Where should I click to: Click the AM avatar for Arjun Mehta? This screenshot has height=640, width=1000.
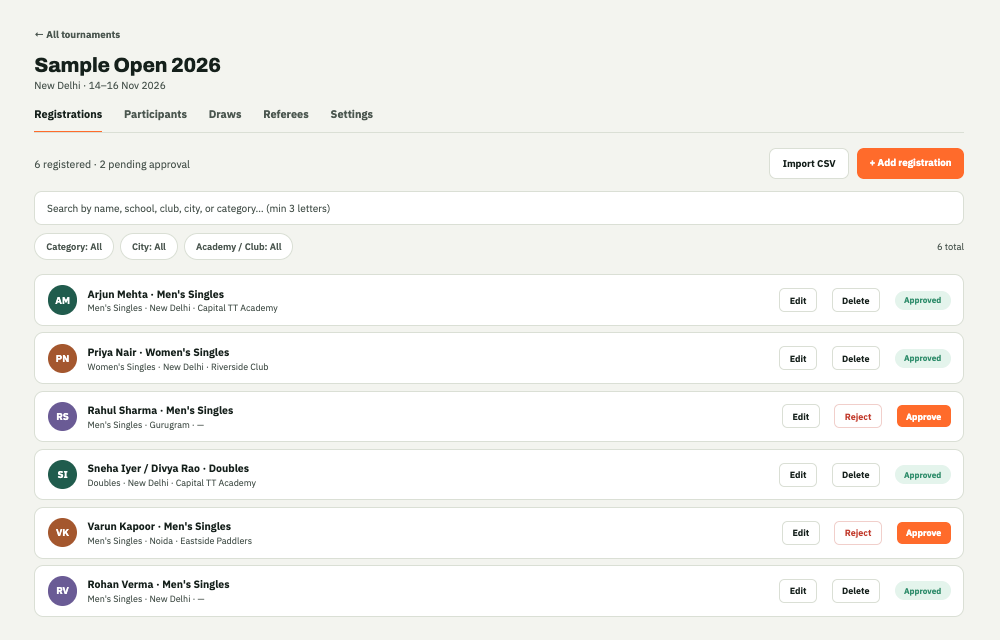pos(62,300)
